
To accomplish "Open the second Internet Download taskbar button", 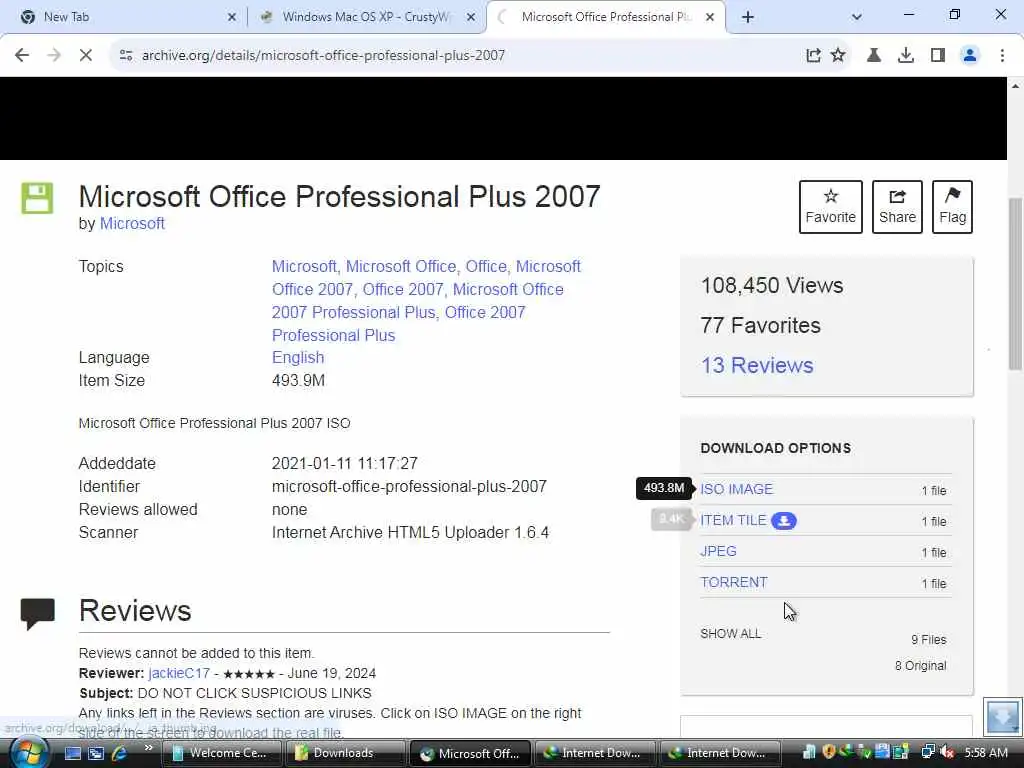I will point(718,753).
